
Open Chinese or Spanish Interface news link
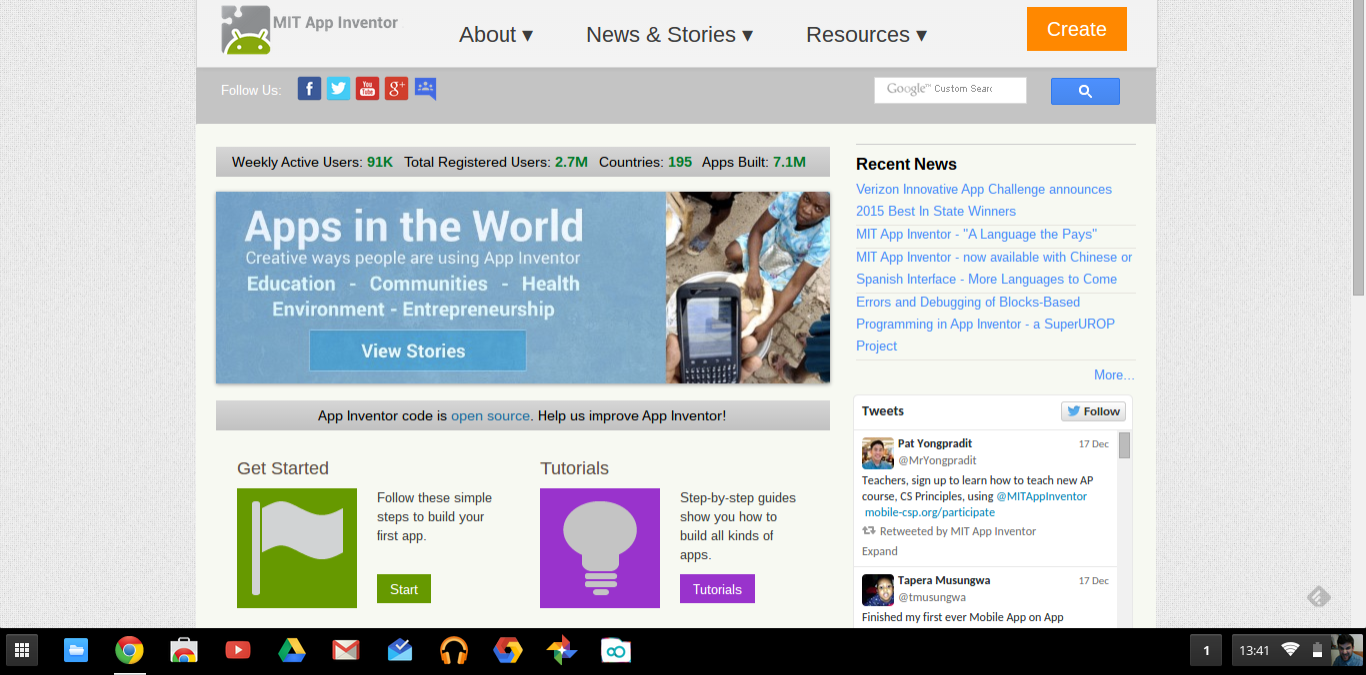[994, 268]
